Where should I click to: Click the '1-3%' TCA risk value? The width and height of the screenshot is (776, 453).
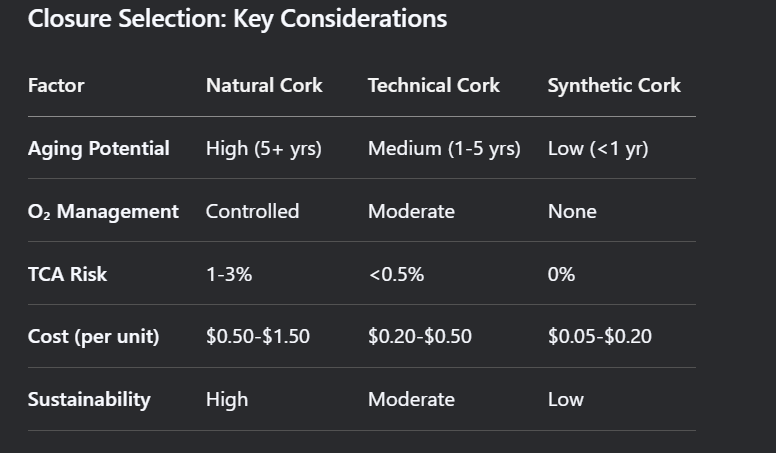pos(229,274)
